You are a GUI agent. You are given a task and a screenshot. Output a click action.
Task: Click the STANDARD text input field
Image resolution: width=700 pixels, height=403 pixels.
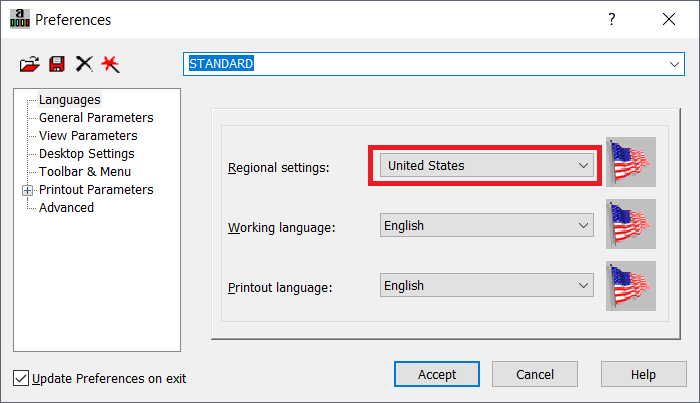coord(424,64)
